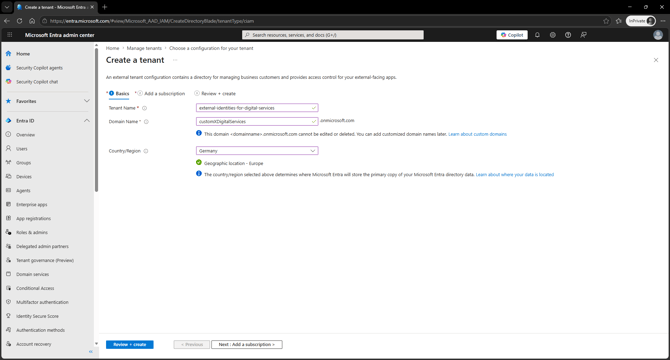670x360 pixels.
Task: Click Next : Add a subscription button
Action: (x=247, y=345)
